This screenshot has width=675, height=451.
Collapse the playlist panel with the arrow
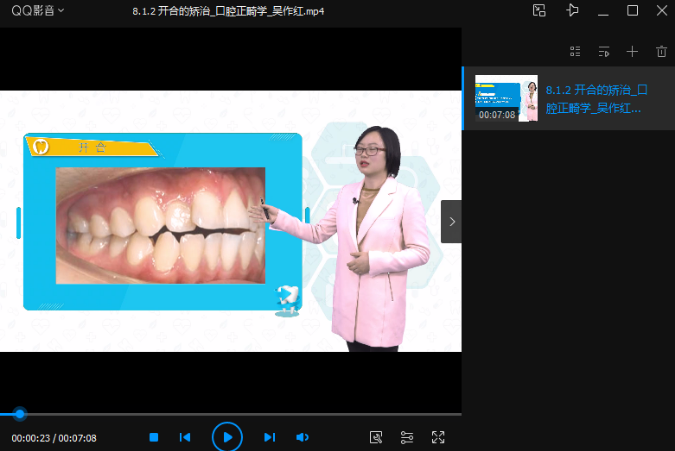click(x=451, y=222)
